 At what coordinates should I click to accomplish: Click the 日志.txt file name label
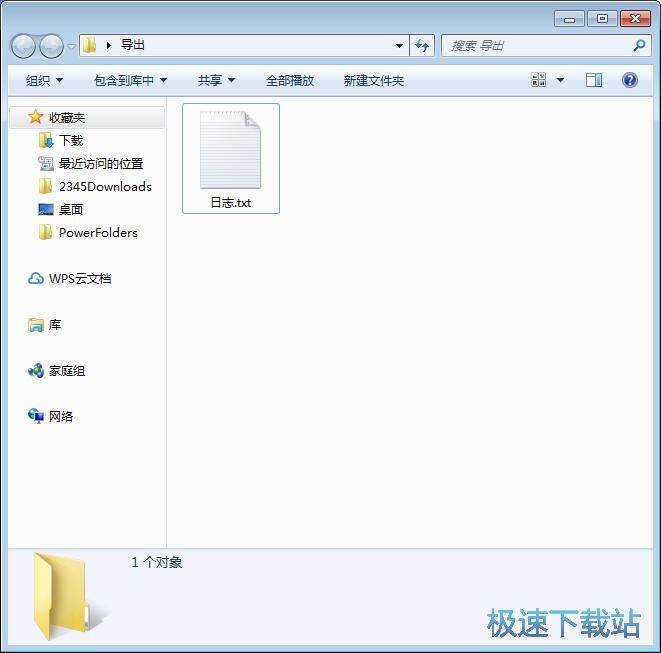[231, 203]
